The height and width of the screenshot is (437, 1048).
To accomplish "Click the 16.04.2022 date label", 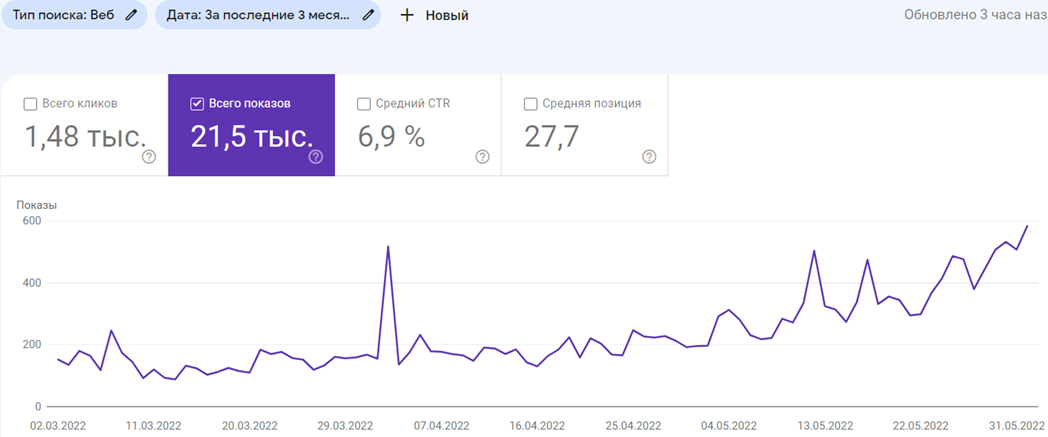I will [x=536, y=425].
